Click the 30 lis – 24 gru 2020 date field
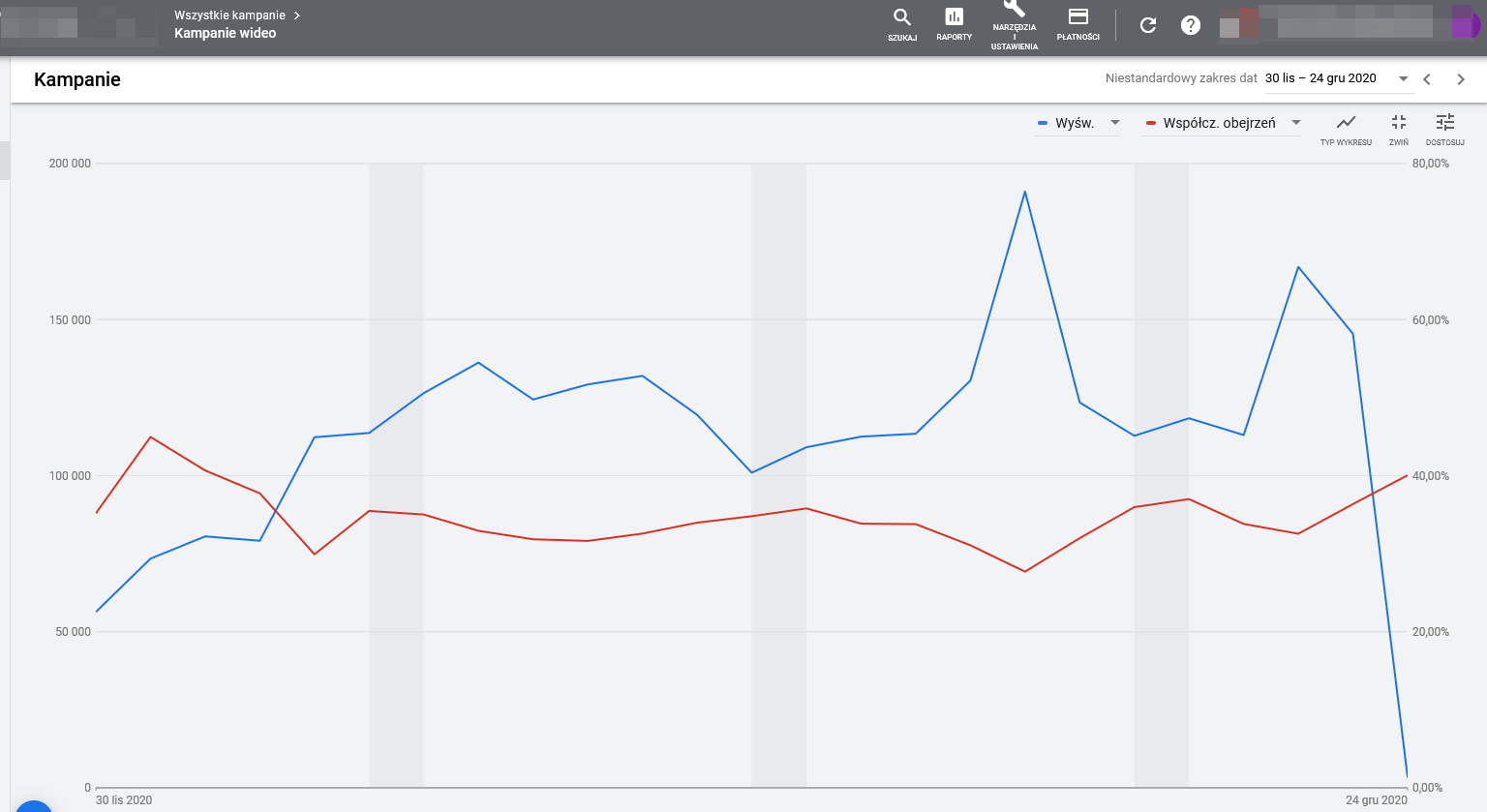The width and height of the screenshot is (1487, 812). [1320, 78]
